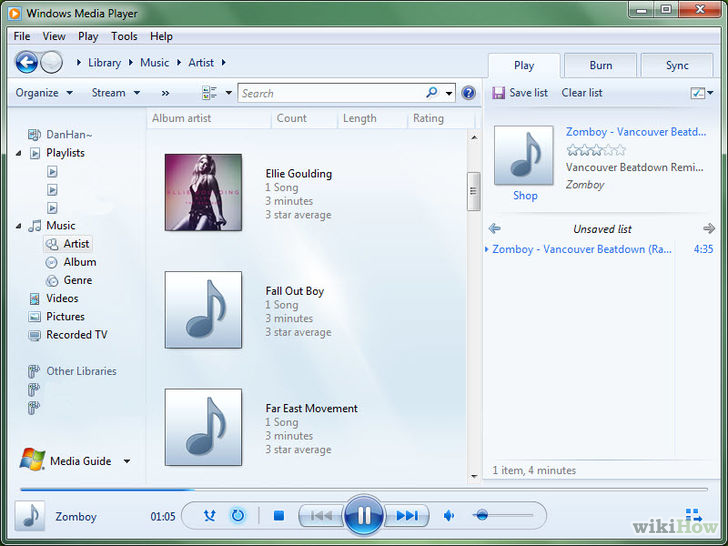Switch to the Sync tab
728x546 pixels.
point(677,65)
